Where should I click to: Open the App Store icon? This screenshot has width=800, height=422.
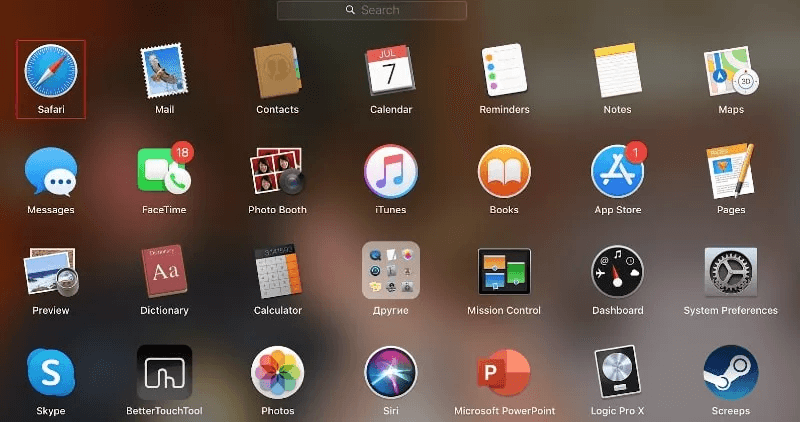[618, 169]
